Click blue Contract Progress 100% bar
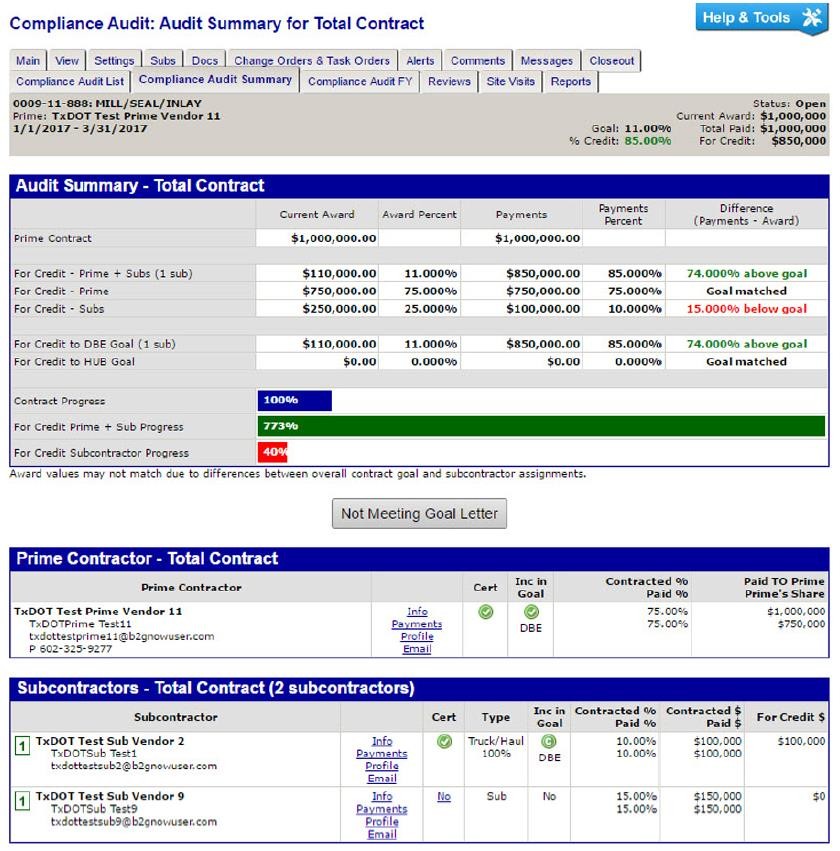The height and width of the screenshot is (851, 840). (294, 401)
